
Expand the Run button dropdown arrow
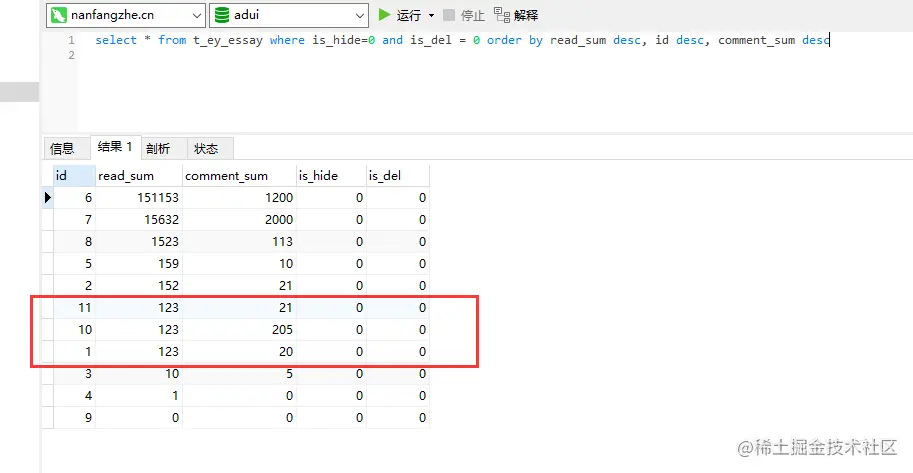(431, 15)
